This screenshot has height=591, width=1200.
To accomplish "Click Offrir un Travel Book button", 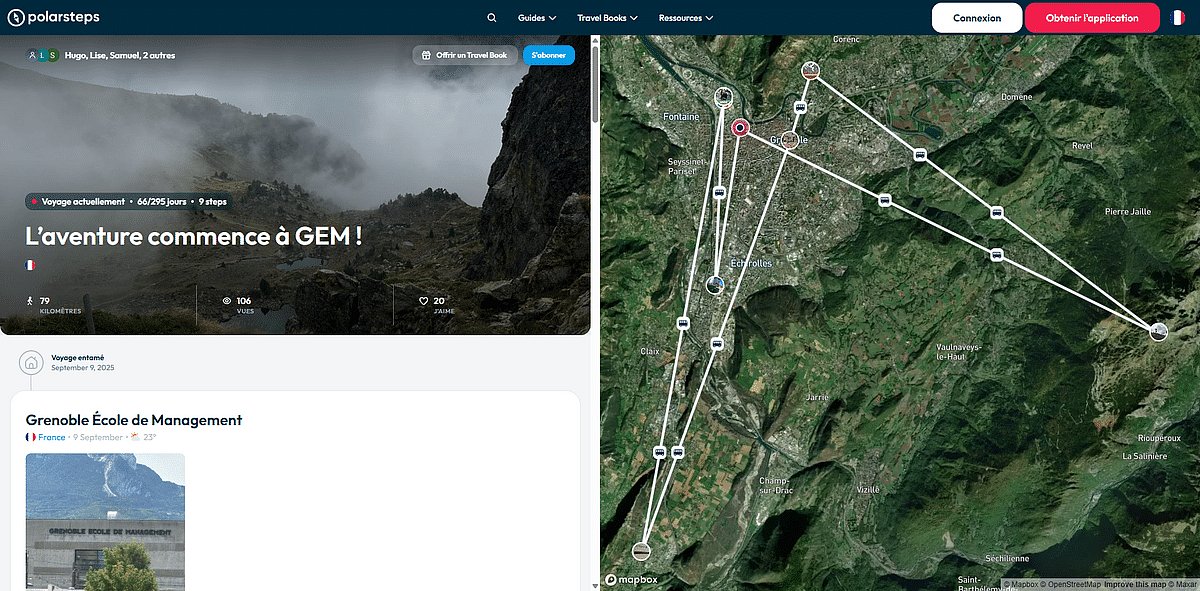I will point(464,55).
